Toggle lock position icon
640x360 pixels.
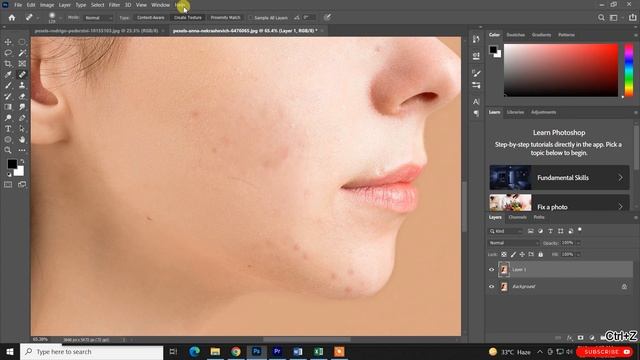coord(522,254)
